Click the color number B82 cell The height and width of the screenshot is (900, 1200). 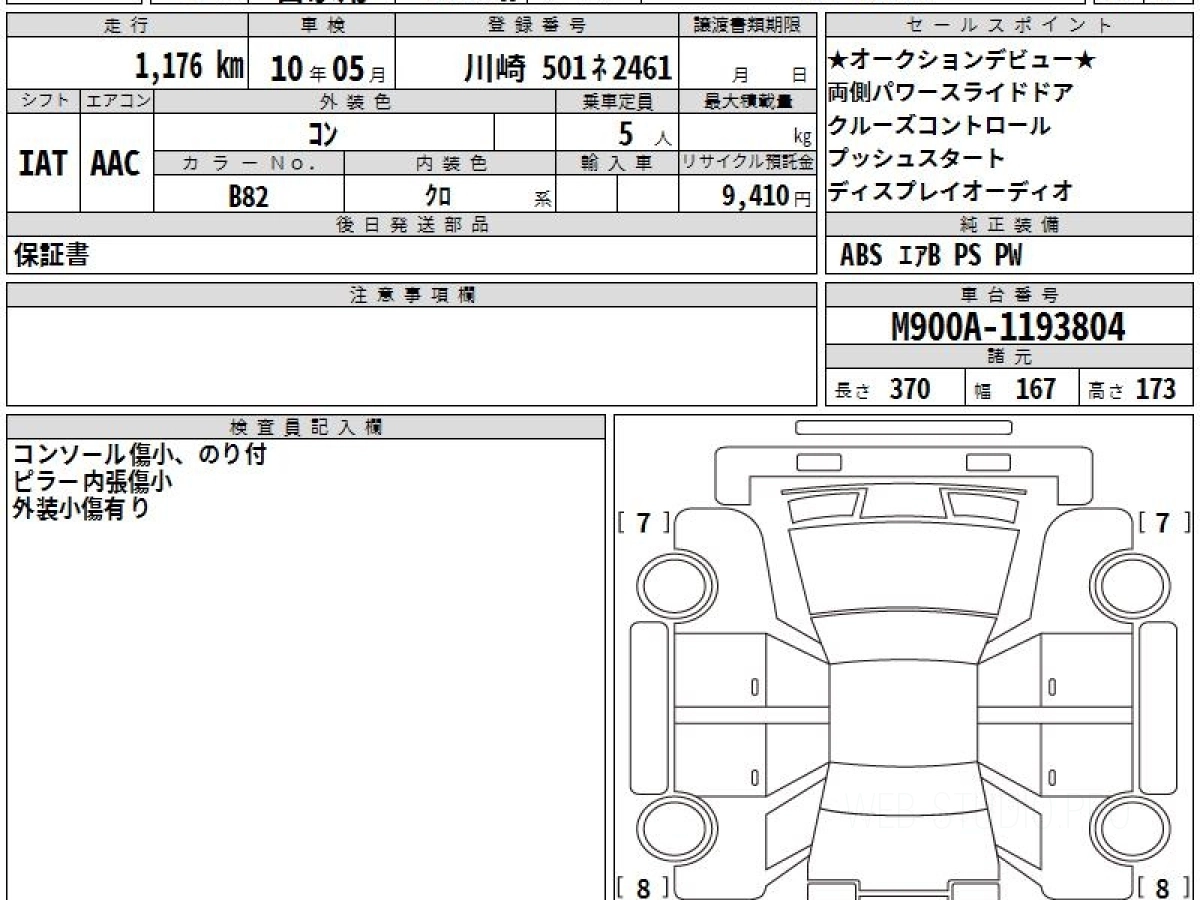(248, 196)
